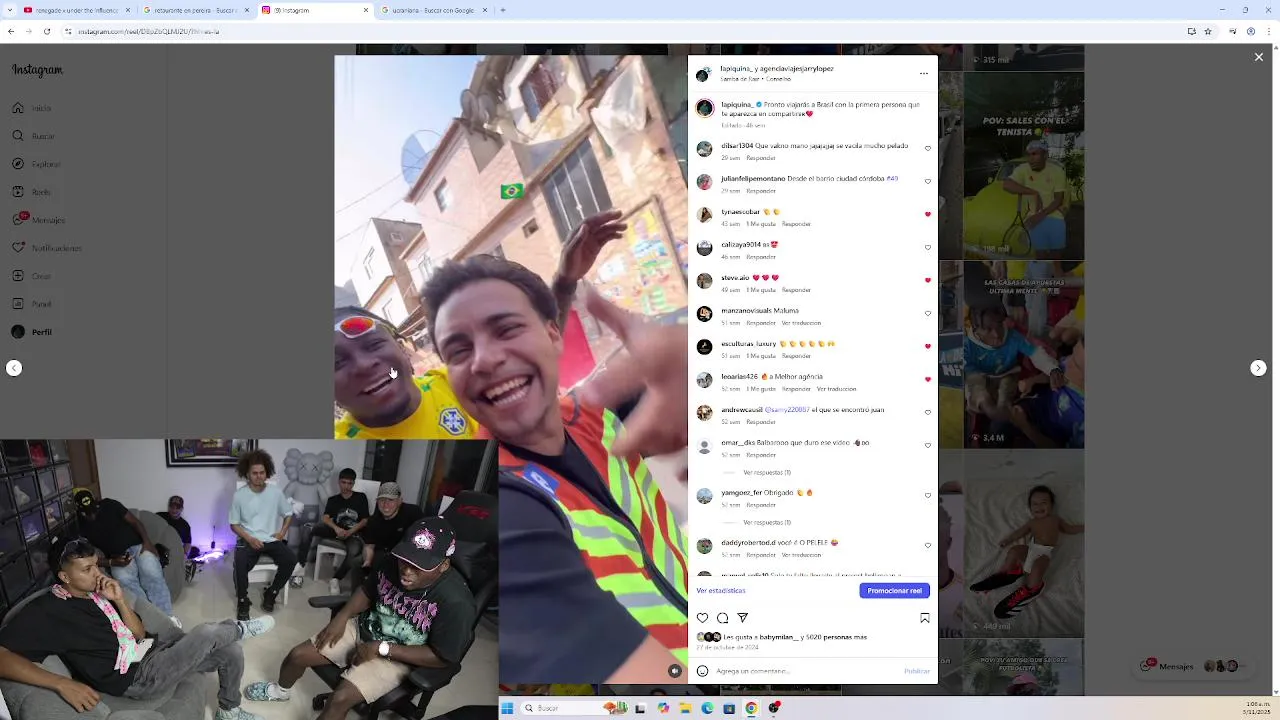Unlike the comment by steve.aio
The width and height of the screenshot is (1280, 720).
click(928, 281)
